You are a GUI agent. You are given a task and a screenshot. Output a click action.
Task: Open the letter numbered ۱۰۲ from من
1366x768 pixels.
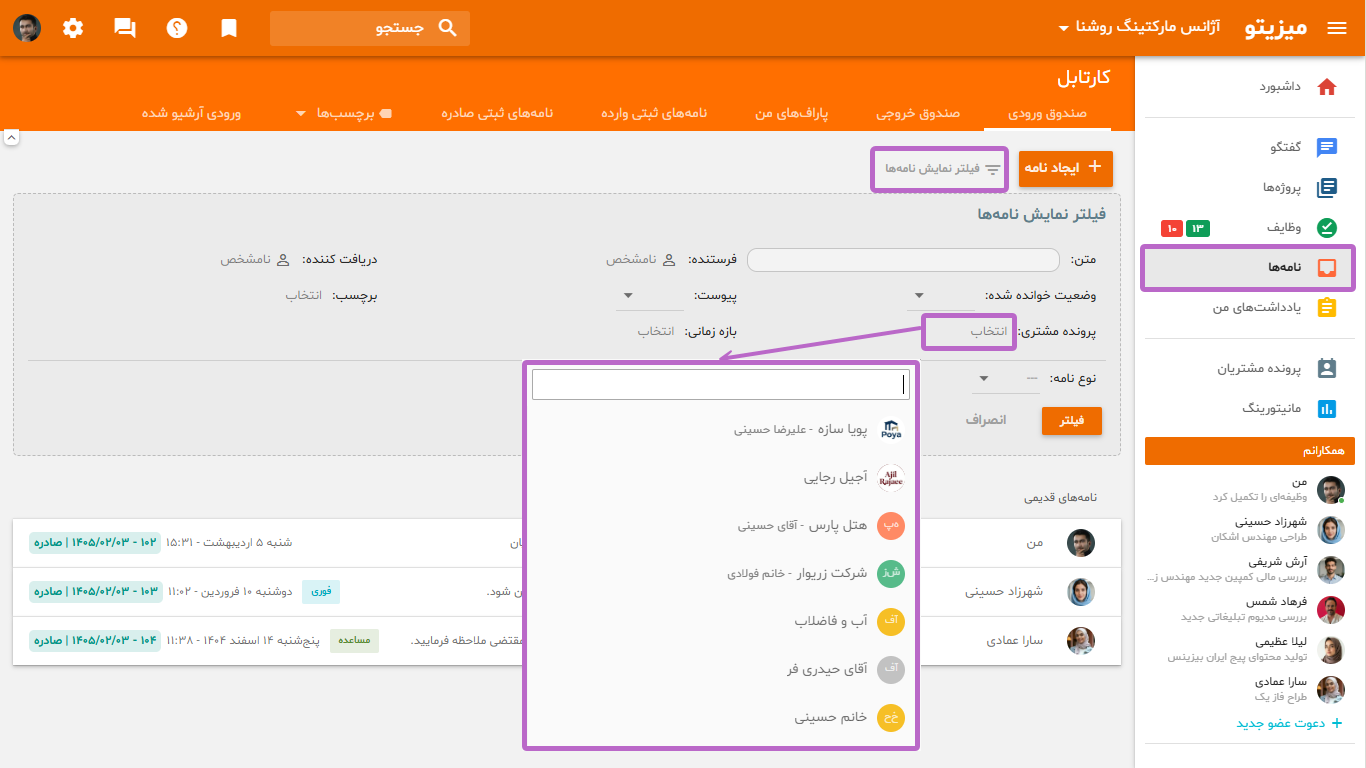pos(567,543)
